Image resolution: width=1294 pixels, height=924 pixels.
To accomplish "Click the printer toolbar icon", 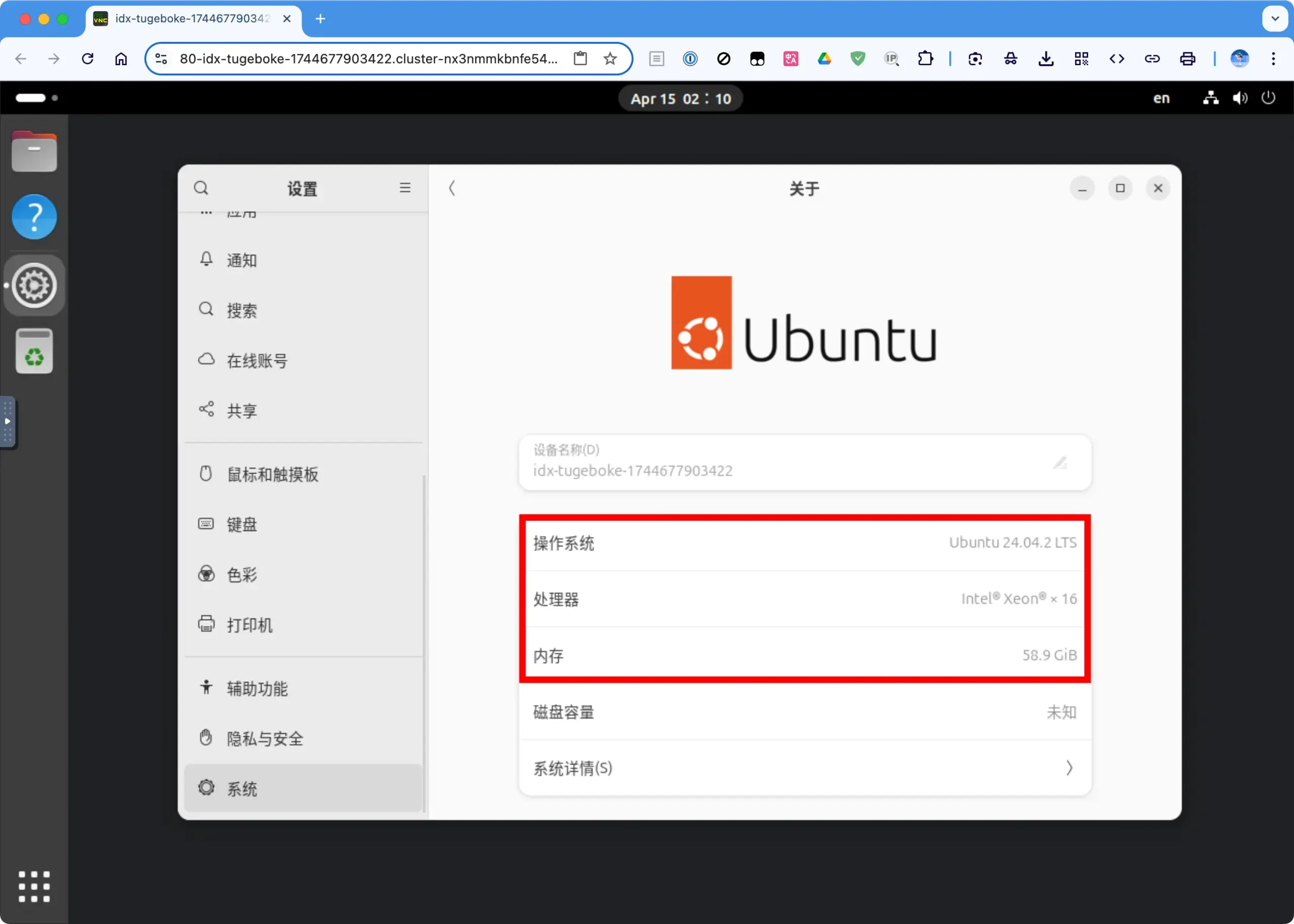I will [1187, 59].
